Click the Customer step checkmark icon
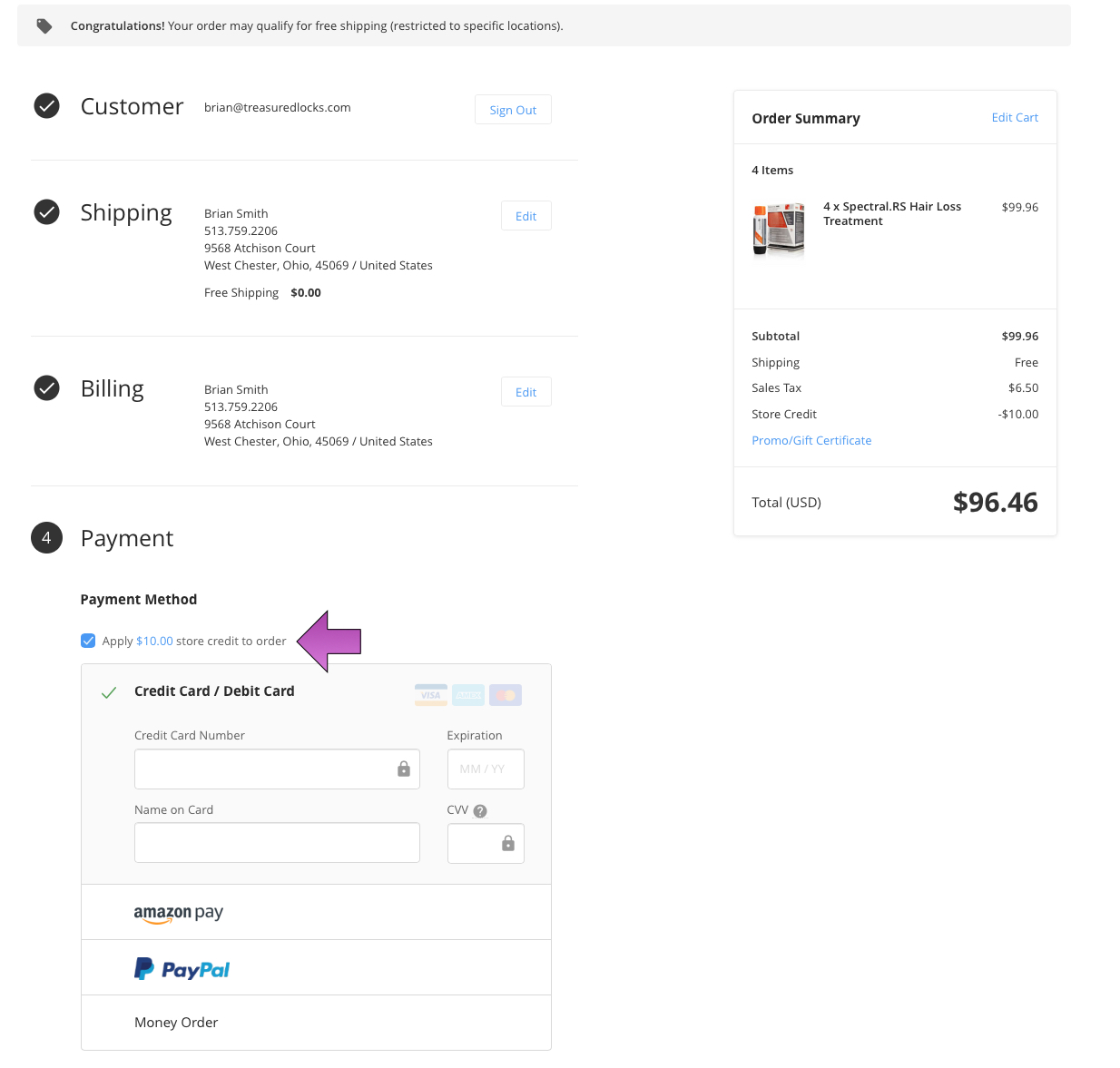The height and width of the screenshot is (1068, 1120). [46, 106]
